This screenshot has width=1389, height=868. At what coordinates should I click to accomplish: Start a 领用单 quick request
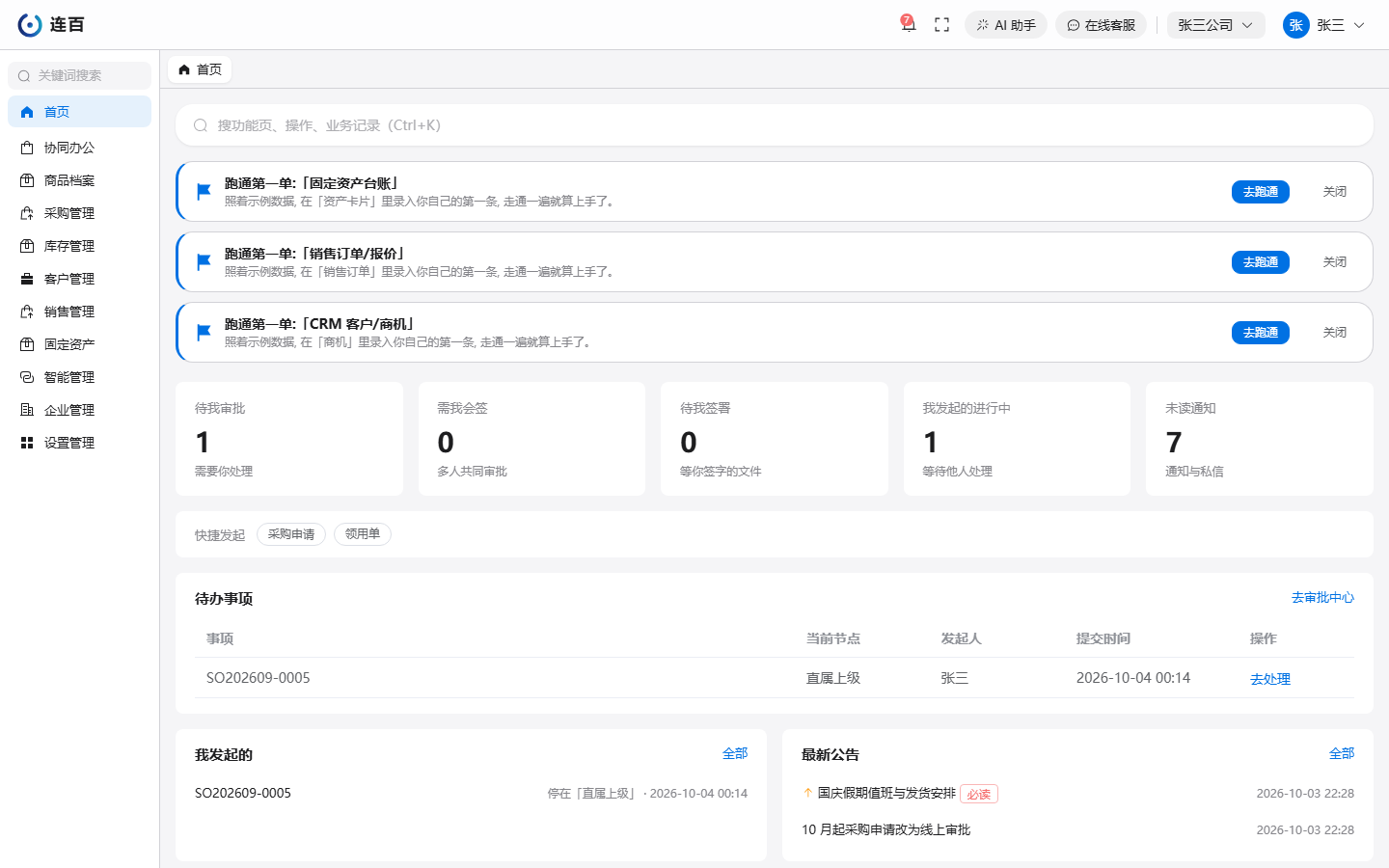(x=363, y=534)
